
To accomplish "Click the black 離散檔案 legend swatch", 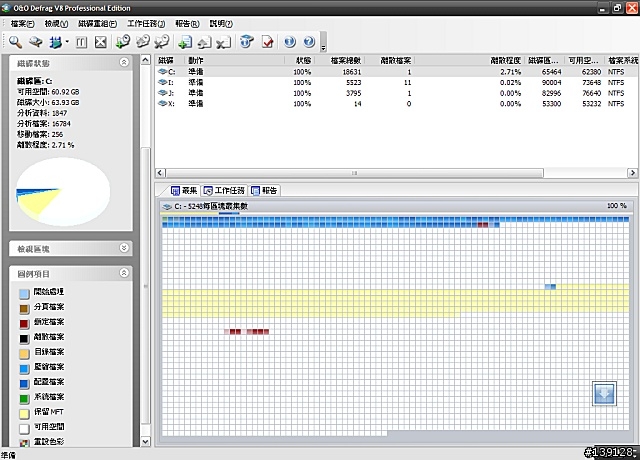I will [x=24, y=339].
